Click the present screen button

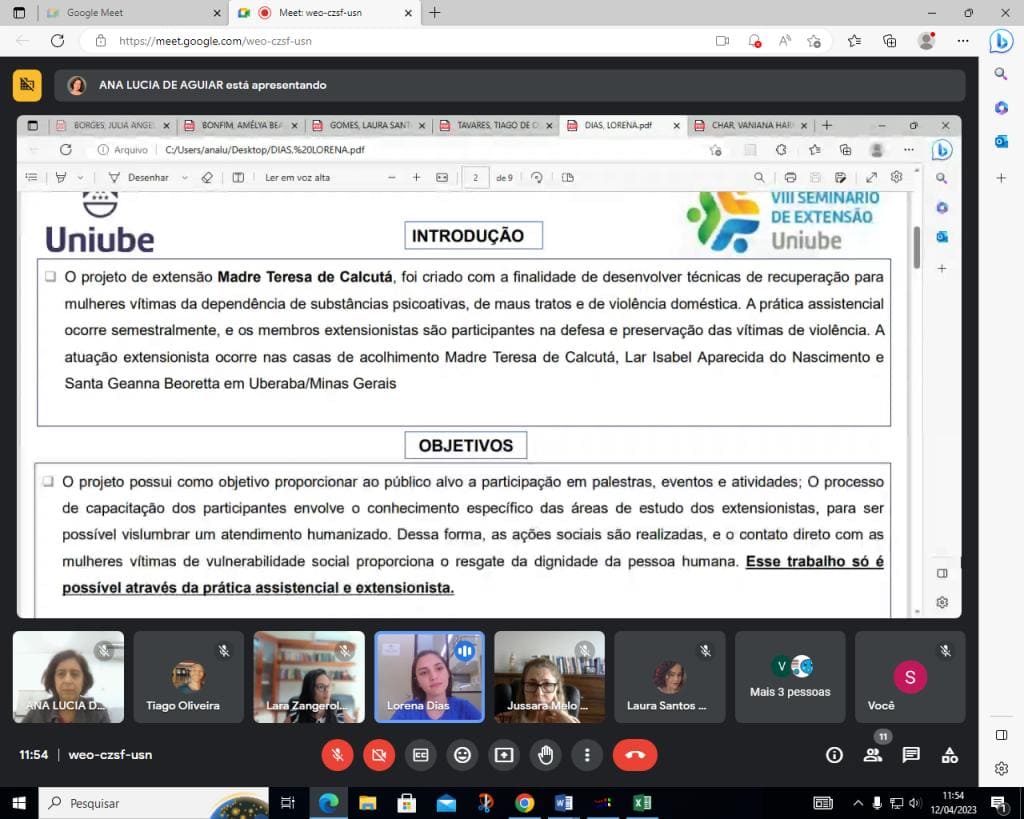pos(504,755)
